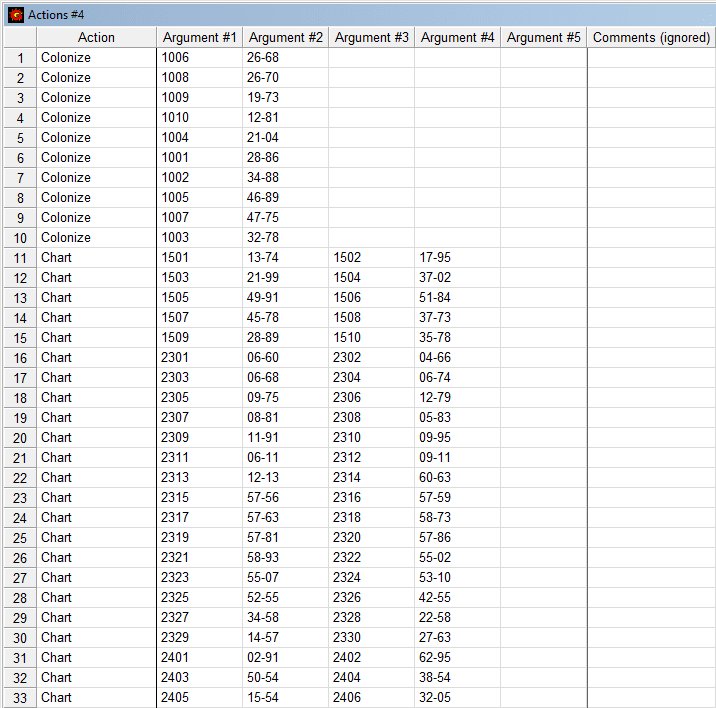Select the Argument #3 column header
The height and width of the screenshot is (708, 716).
pos(371,37)
